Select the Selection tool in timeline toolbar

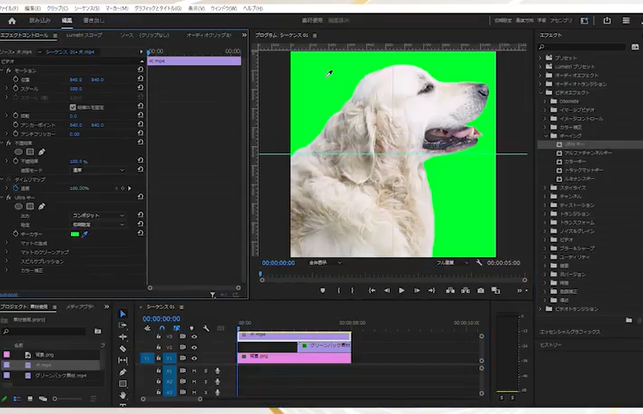(x=123, y=314)
